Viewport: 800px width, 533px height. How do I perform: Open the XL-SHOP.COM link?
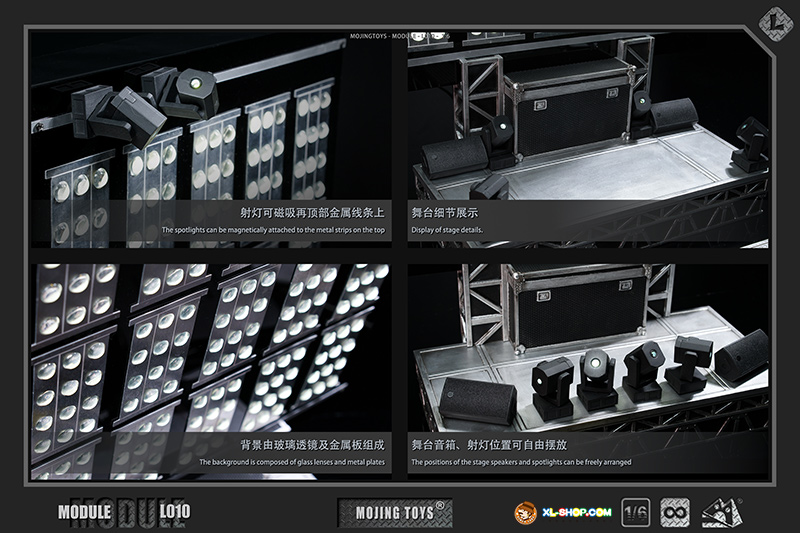coord(574,512)
